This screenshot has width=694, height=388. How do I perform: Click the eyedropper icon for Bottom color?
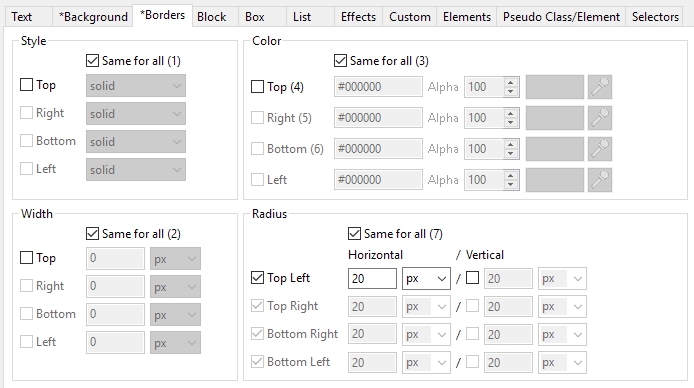pyautogui.click(x=600, y=149)
